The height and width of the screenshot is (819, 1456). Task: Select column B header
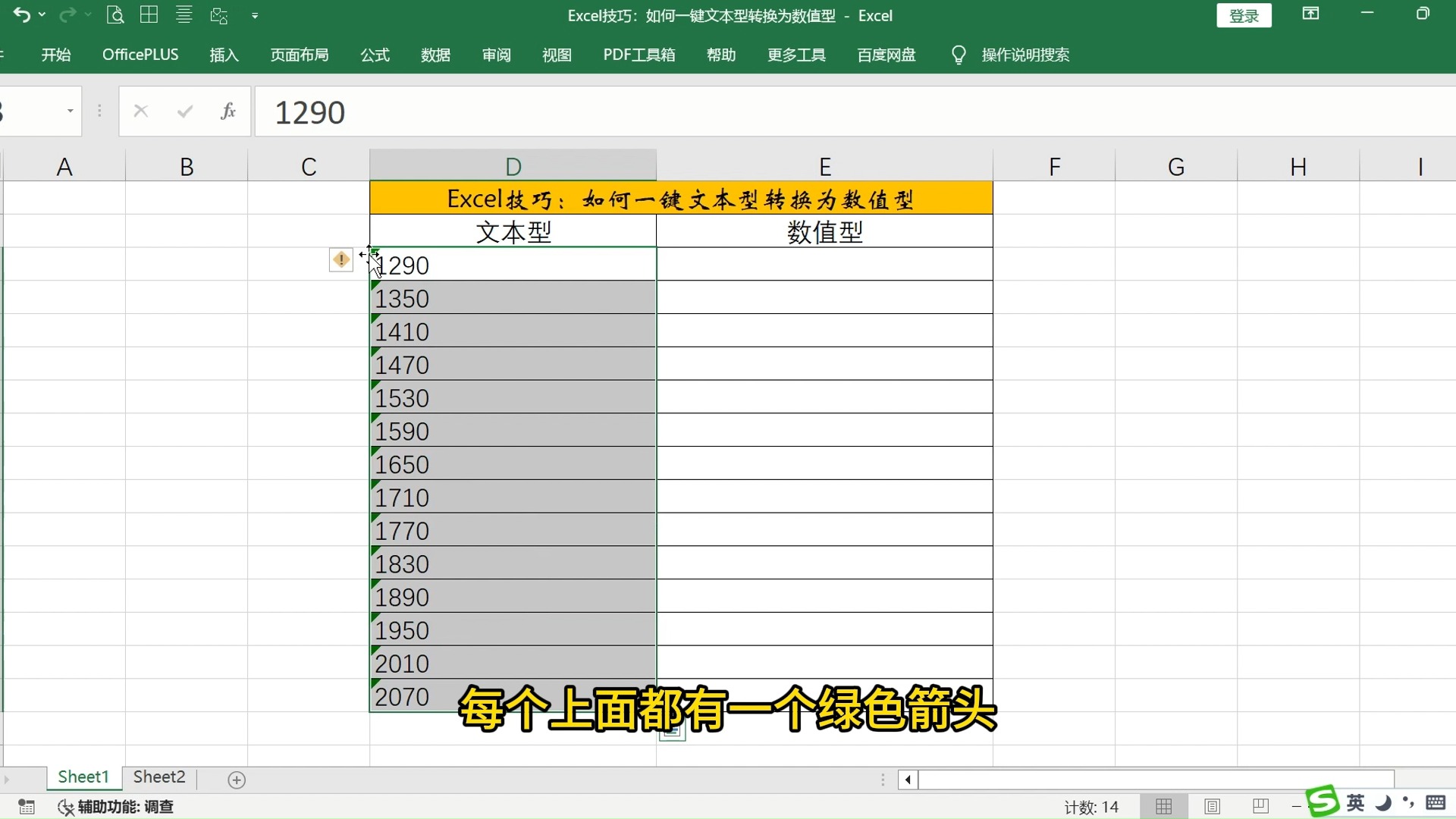(x=187, y=166)
